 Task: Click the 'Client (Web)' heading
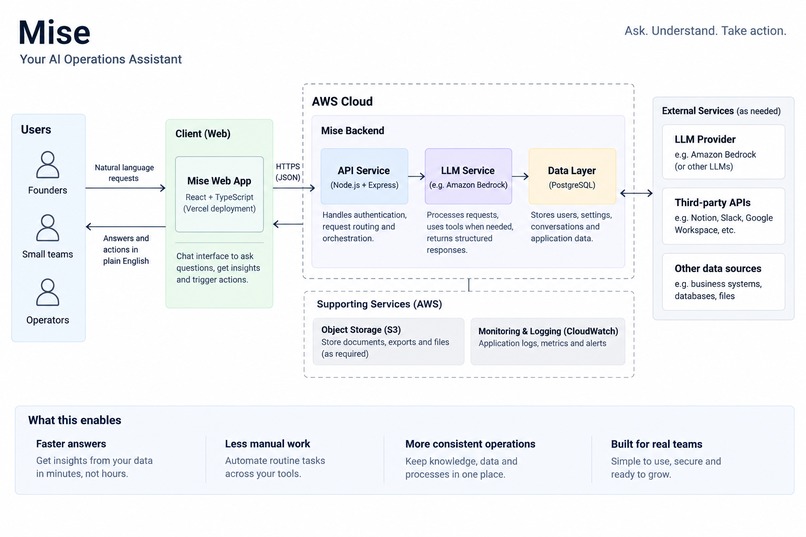pos(203,134)
